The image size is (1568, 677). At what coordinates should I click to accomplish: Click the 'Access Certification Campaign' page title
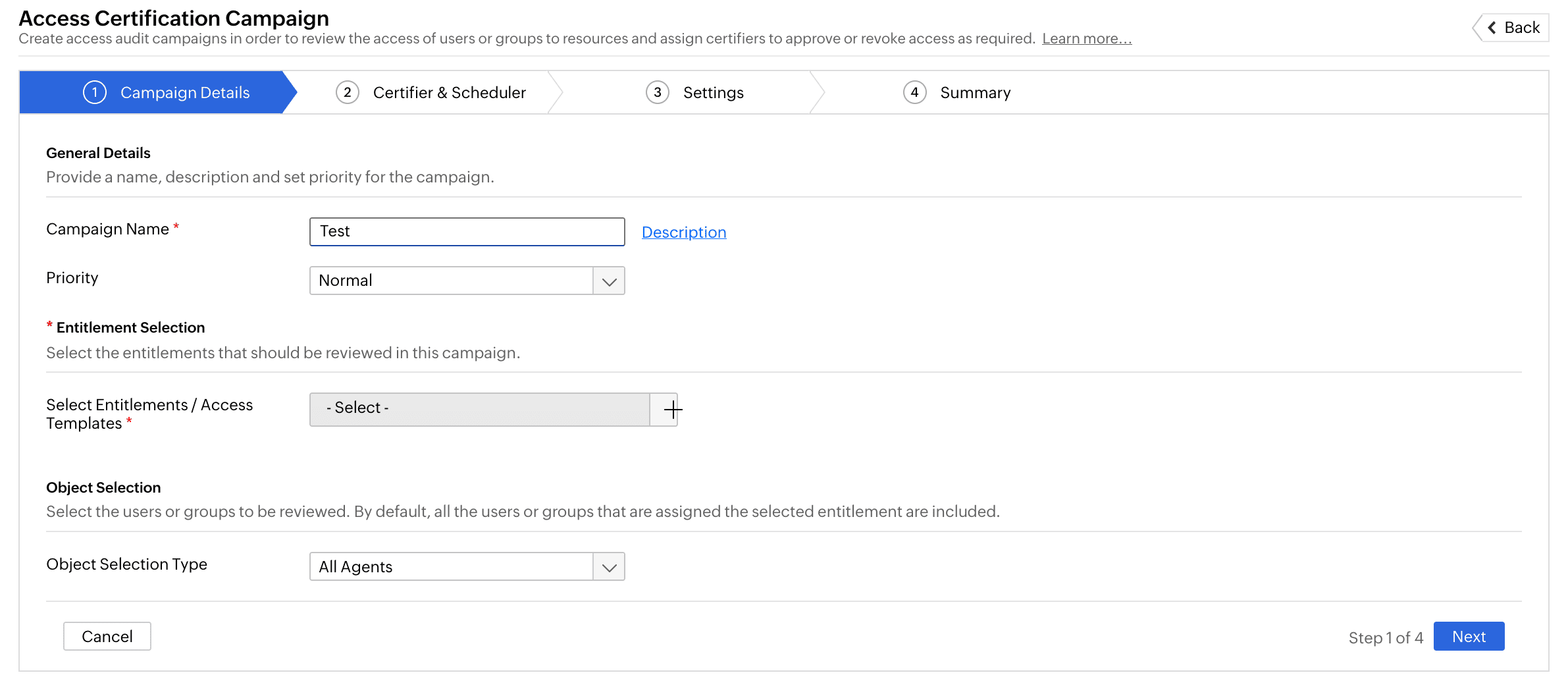click(174, 18)
